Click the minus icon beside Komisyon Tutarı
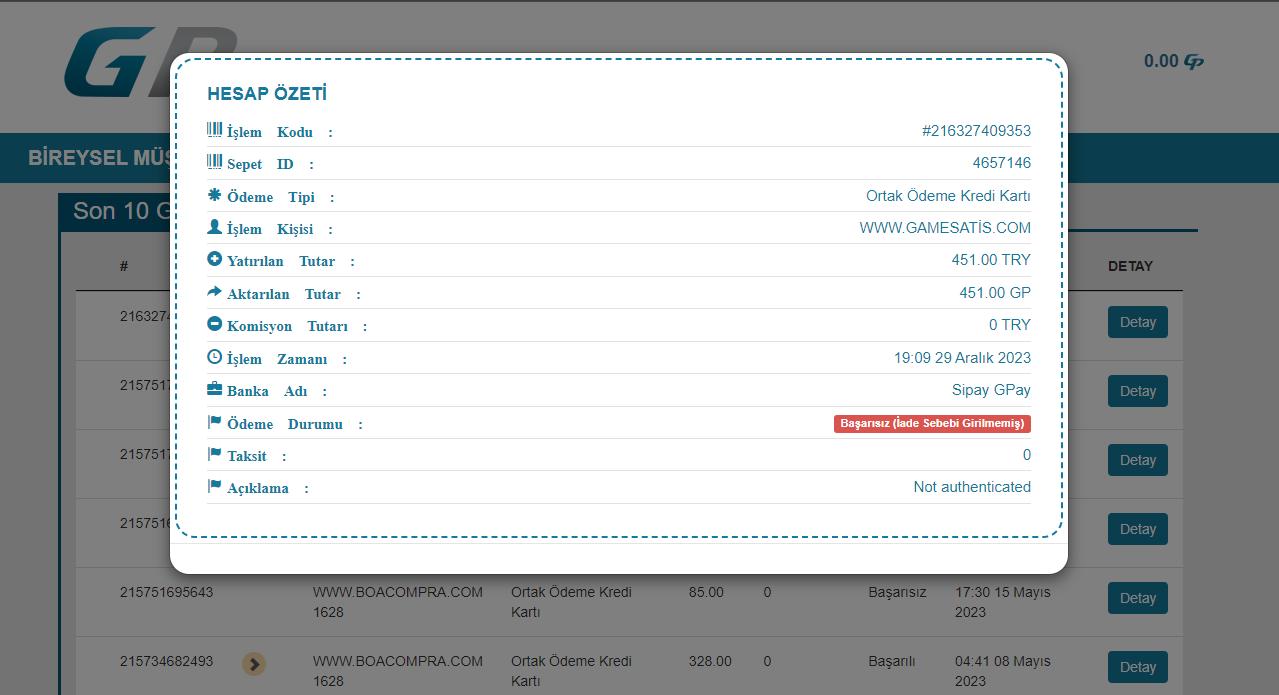Screen dimensions: 1279x695 [214, 324]
